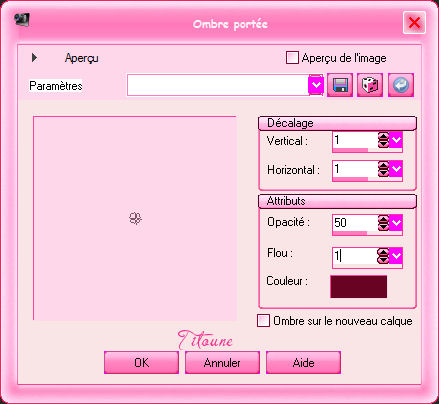
Task: Check Ombre sur le nouveau calque
Action: (x=263, y=321)
